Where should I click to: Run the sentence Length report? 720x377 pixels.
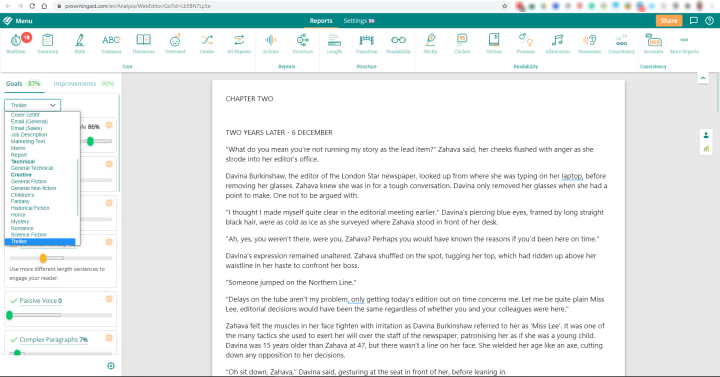coord(334,44)
